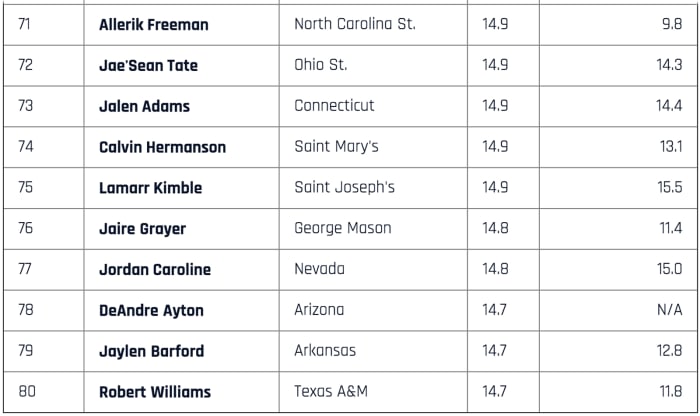
Task: Click the player name Allerik Freeman
Action: (x=153, y=24)
